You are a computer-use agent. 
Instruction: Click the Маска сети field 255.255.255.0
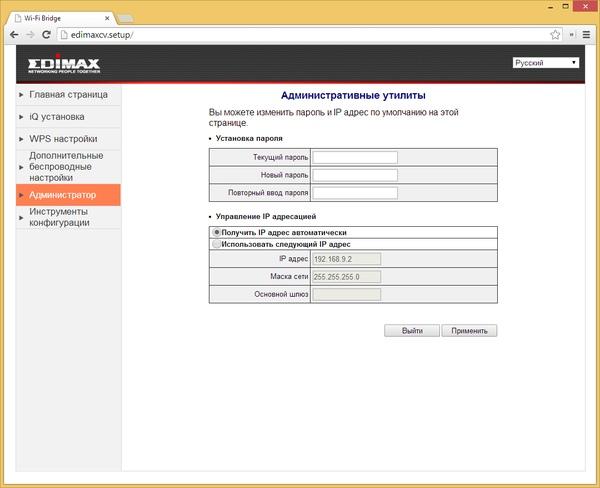[x=347, y=277]
